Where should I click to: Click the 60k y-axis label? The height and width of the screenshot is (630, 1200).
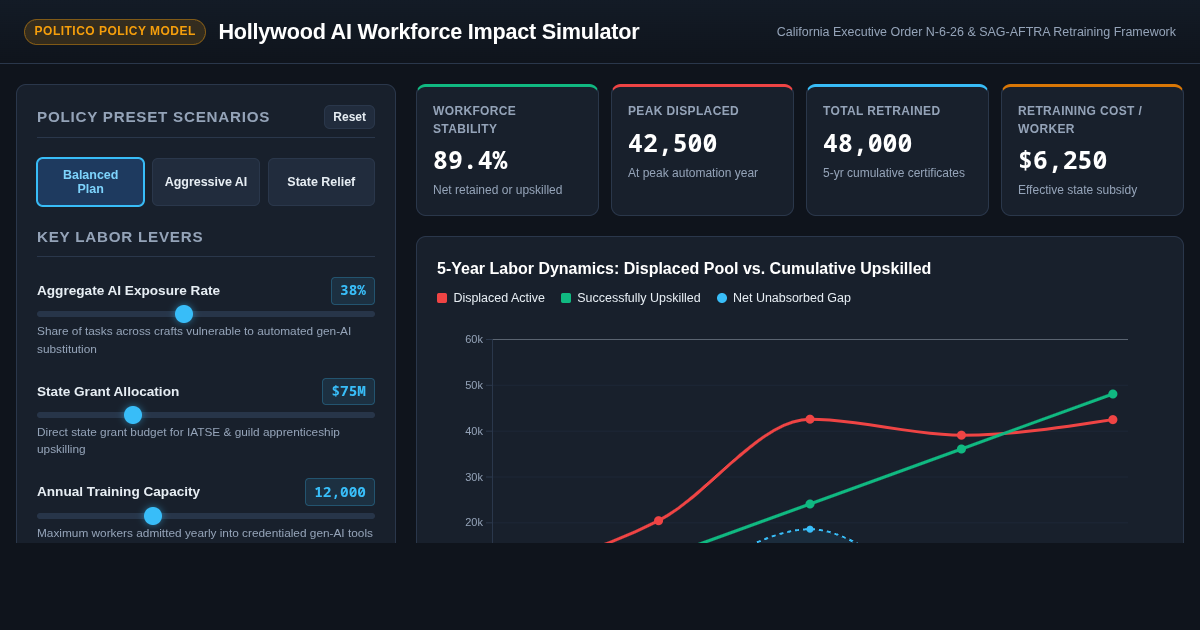point(474,339)
